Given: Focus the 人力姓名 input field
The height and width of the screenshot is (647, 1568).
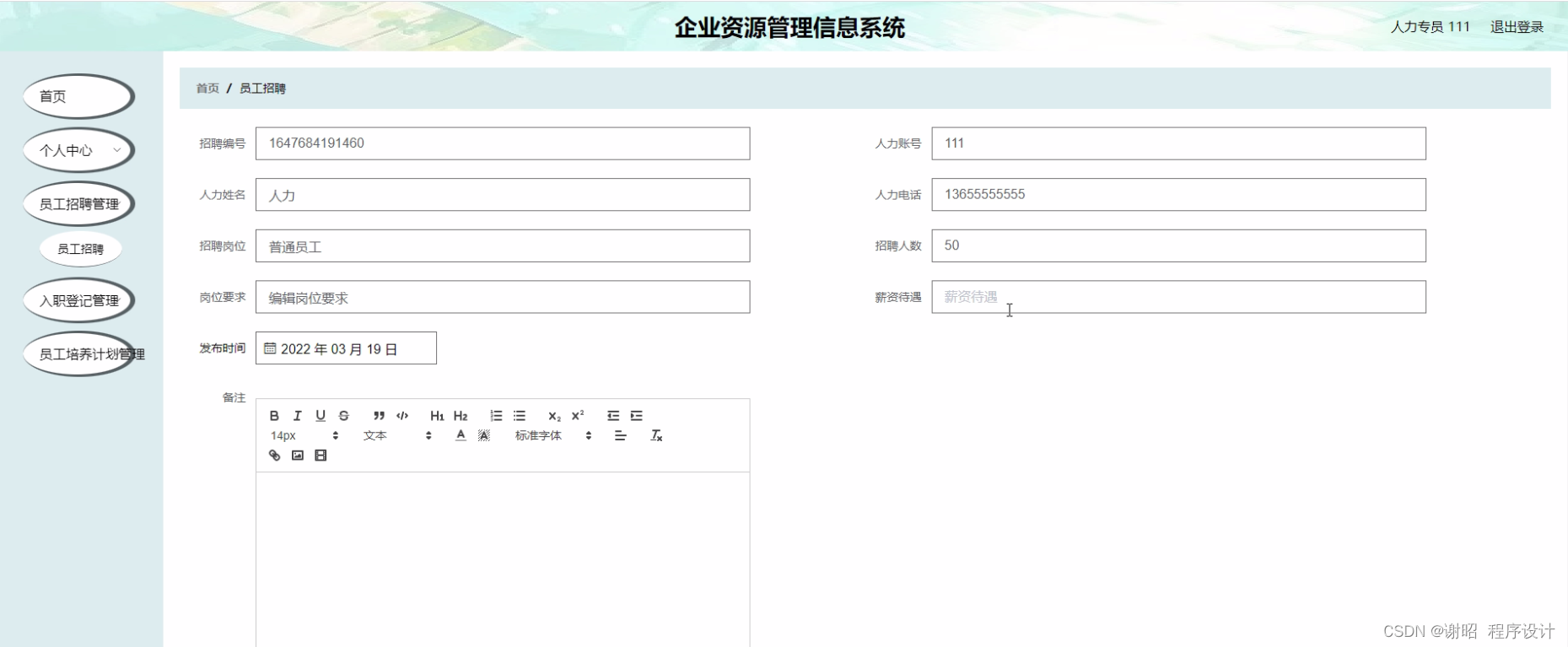Looking at the screenshot, I should point(503,195).
